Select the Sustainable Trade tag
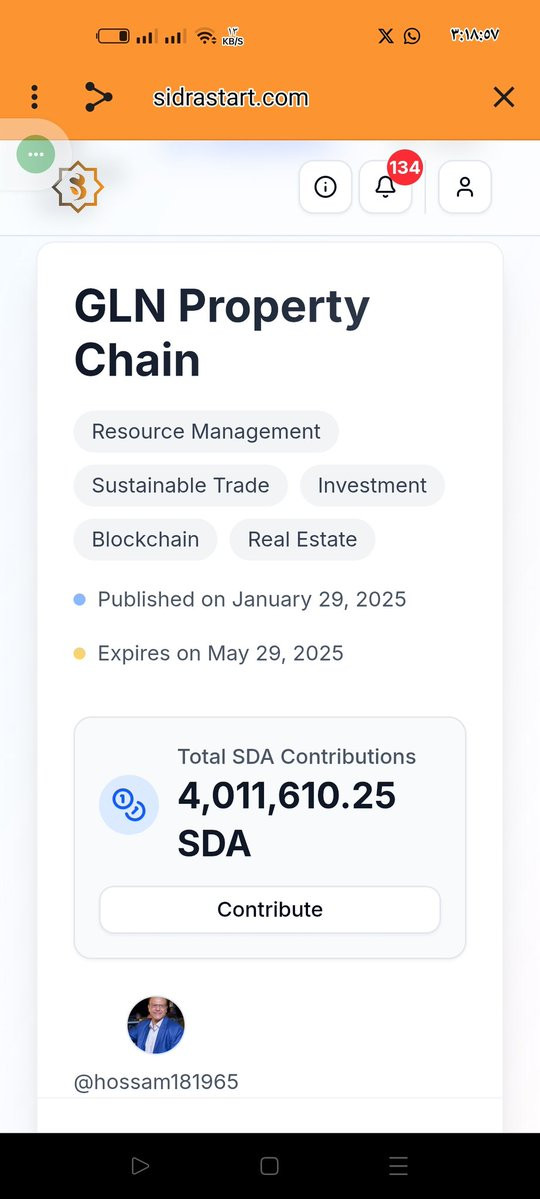Screen dimensions: 540x1199 [x=181, y=486]
